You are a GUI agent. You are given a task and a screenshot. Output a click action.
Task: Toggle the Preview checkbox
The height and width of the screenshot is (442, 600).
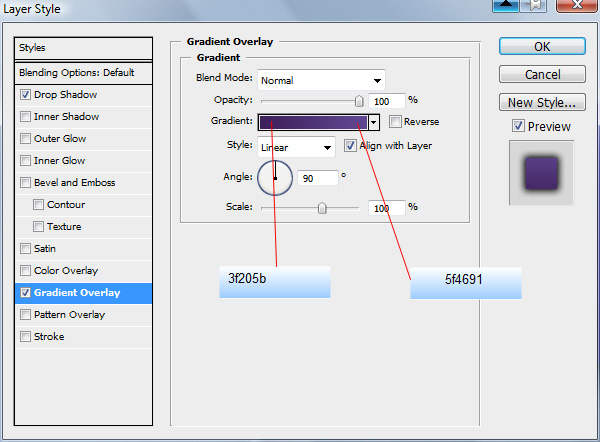click(518, 126)
